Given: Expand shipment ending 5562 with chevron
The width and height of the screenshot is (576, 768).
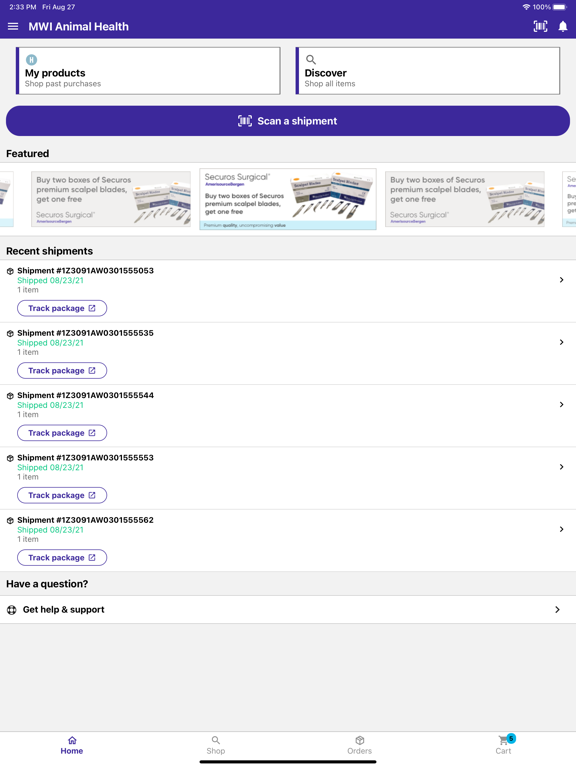Looking at the screenshot, I should 561,529.
